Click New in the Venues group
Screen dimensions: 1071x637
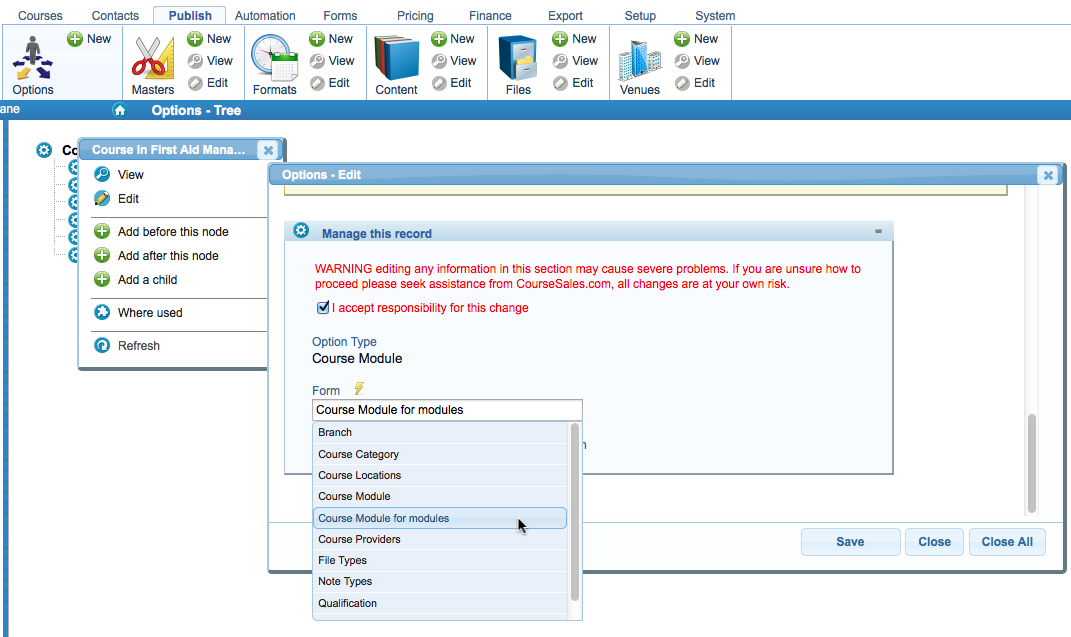pos(696,39)
